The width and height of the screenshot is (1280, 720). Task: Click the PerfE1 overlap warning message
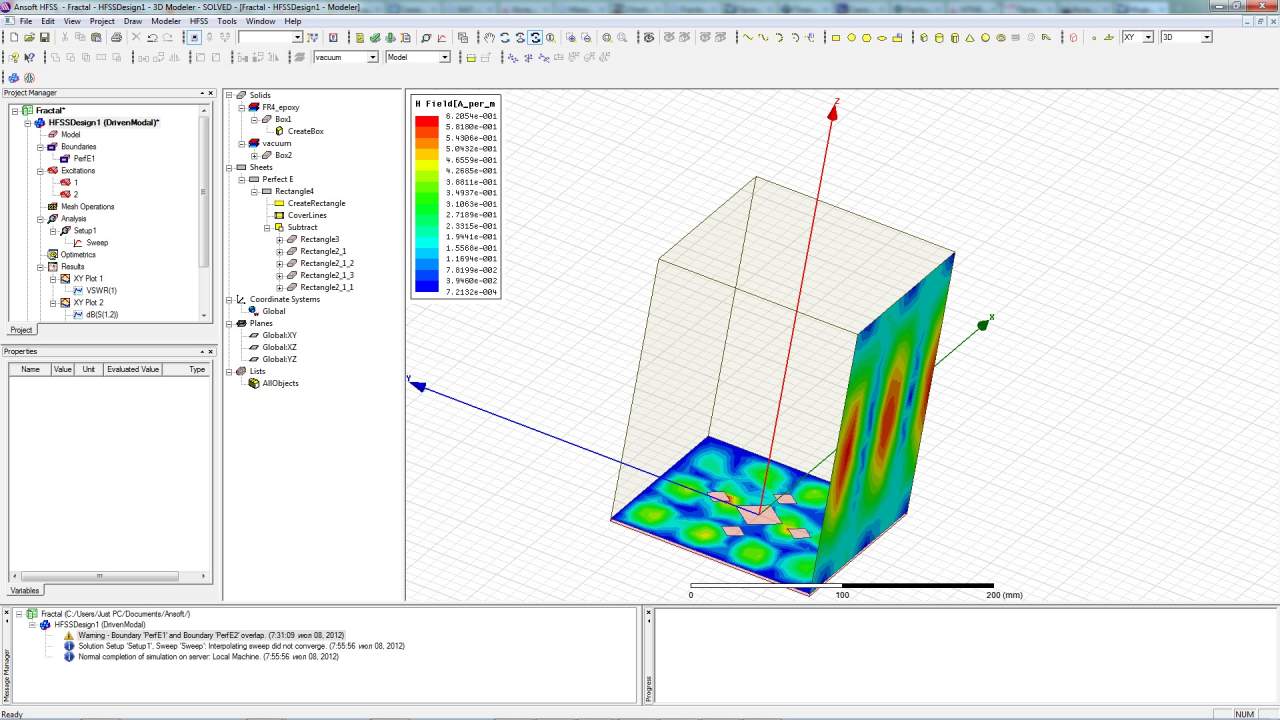(210, 635)
